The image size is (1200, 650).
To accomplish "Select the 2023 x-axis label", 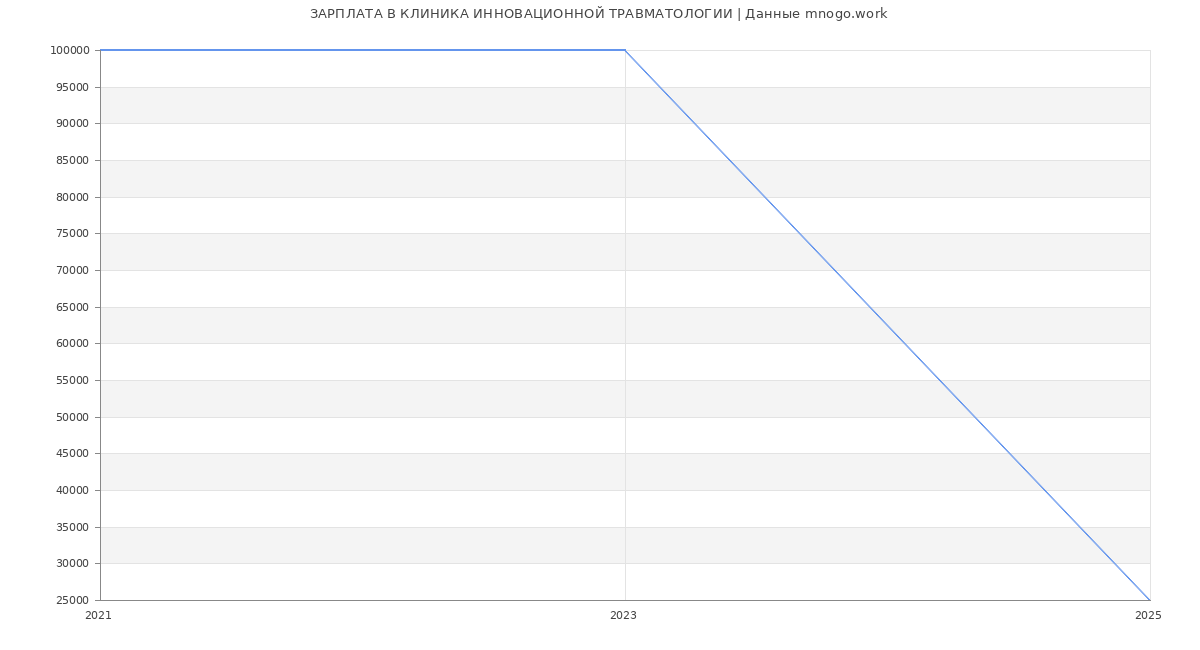I will pos(623,616).
